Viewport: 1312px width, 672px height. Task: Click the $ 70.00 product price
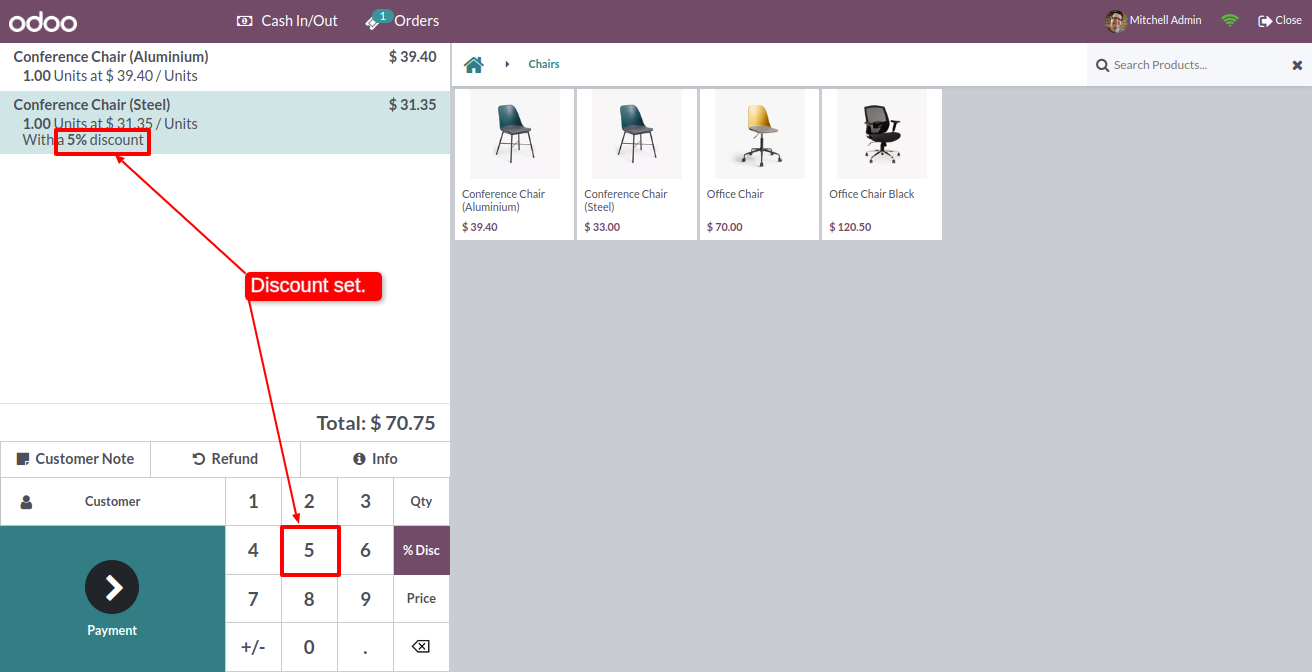coord(725,227)
